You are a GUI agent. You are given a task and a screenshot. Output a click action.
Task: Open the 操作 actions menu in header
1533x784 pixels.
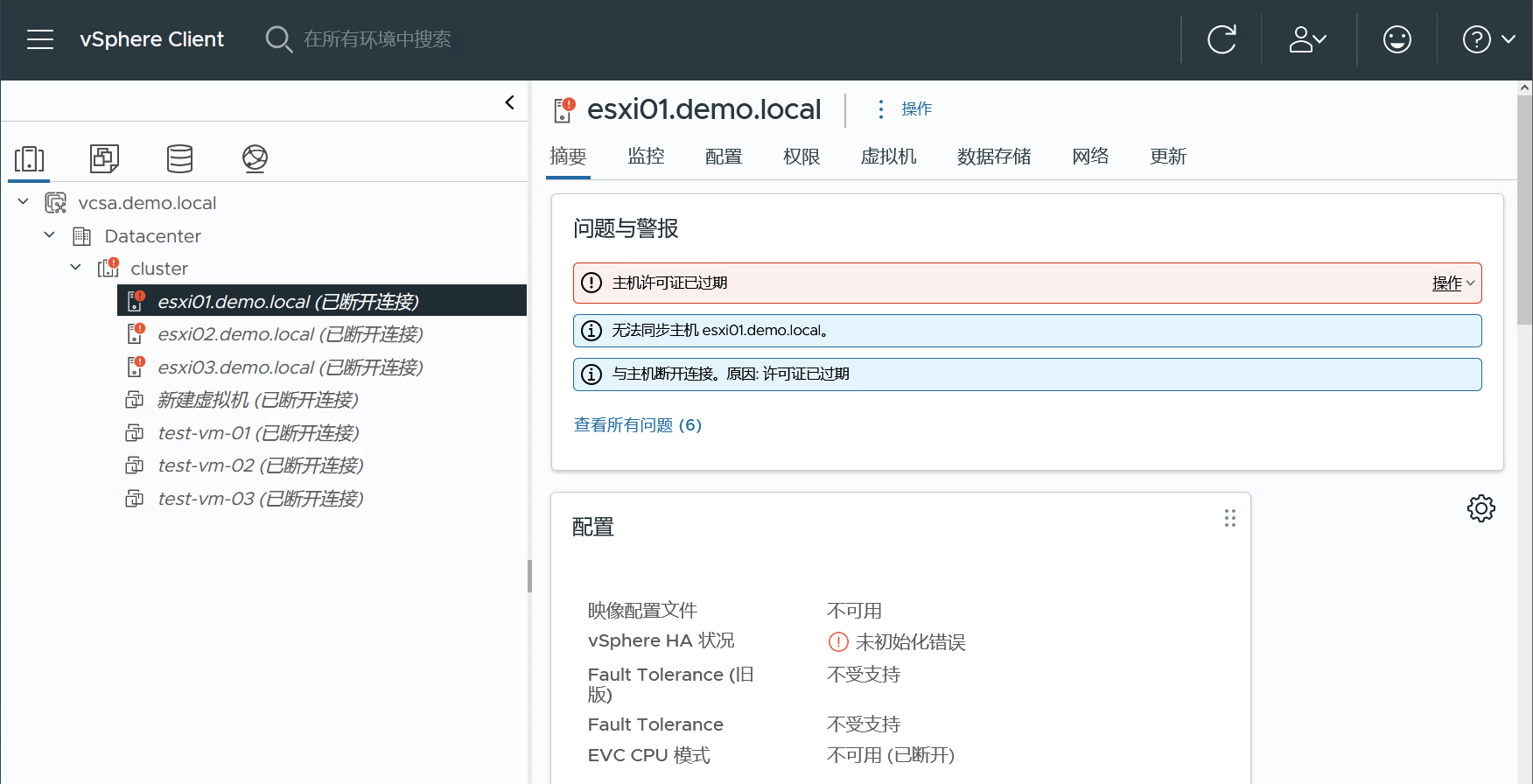(x=906, y=108)
